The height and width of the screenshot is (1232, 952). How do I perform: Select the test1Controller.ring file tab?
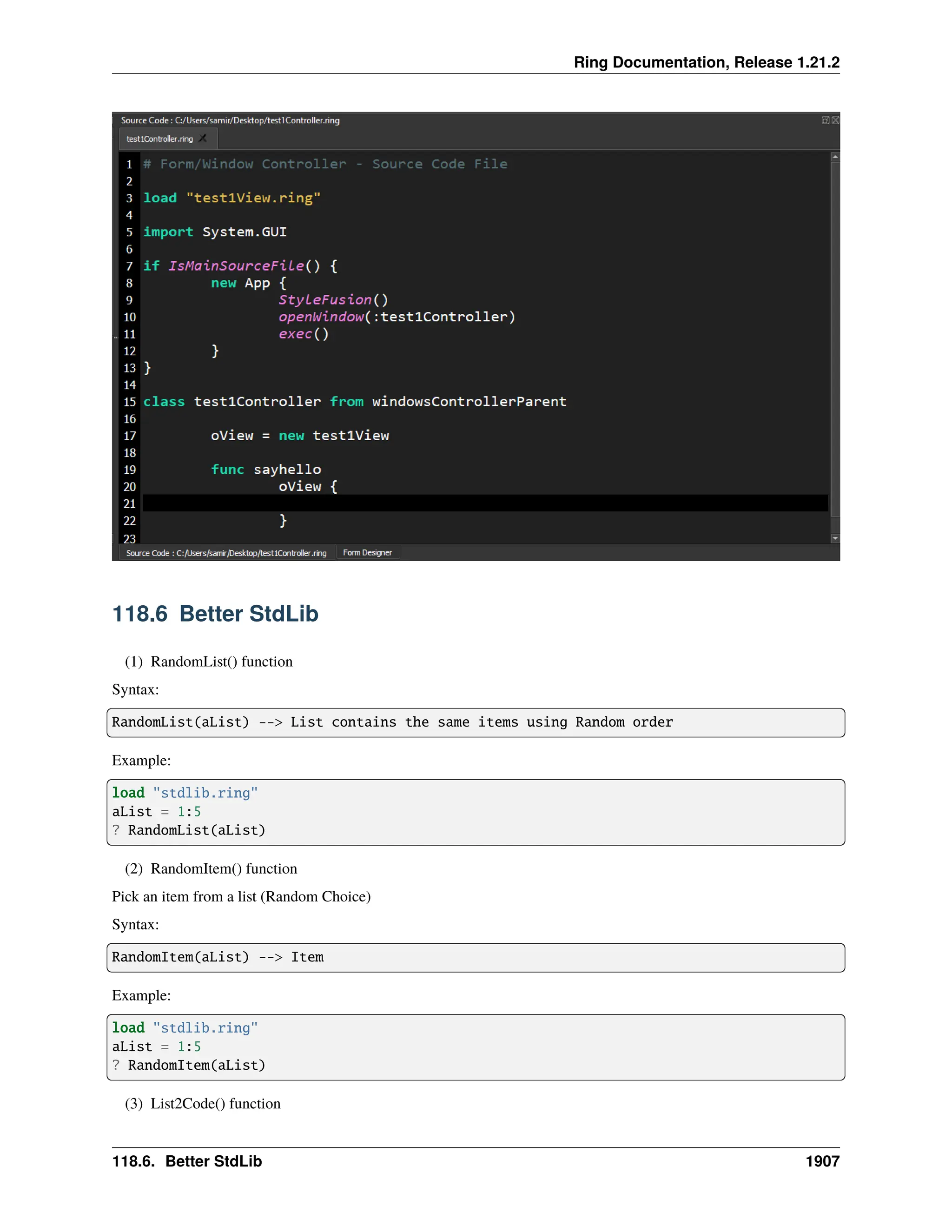coord(159,139)
